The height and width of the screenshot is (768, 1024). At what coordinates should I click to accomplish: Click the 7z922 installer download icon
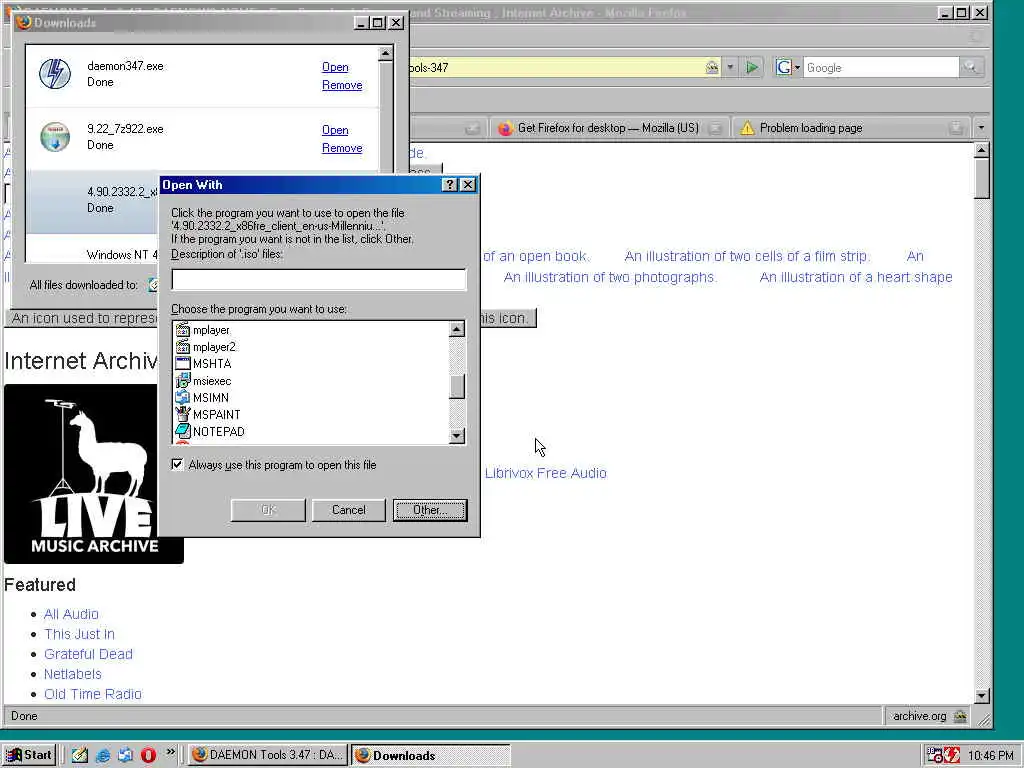click(x=55, y=136)
